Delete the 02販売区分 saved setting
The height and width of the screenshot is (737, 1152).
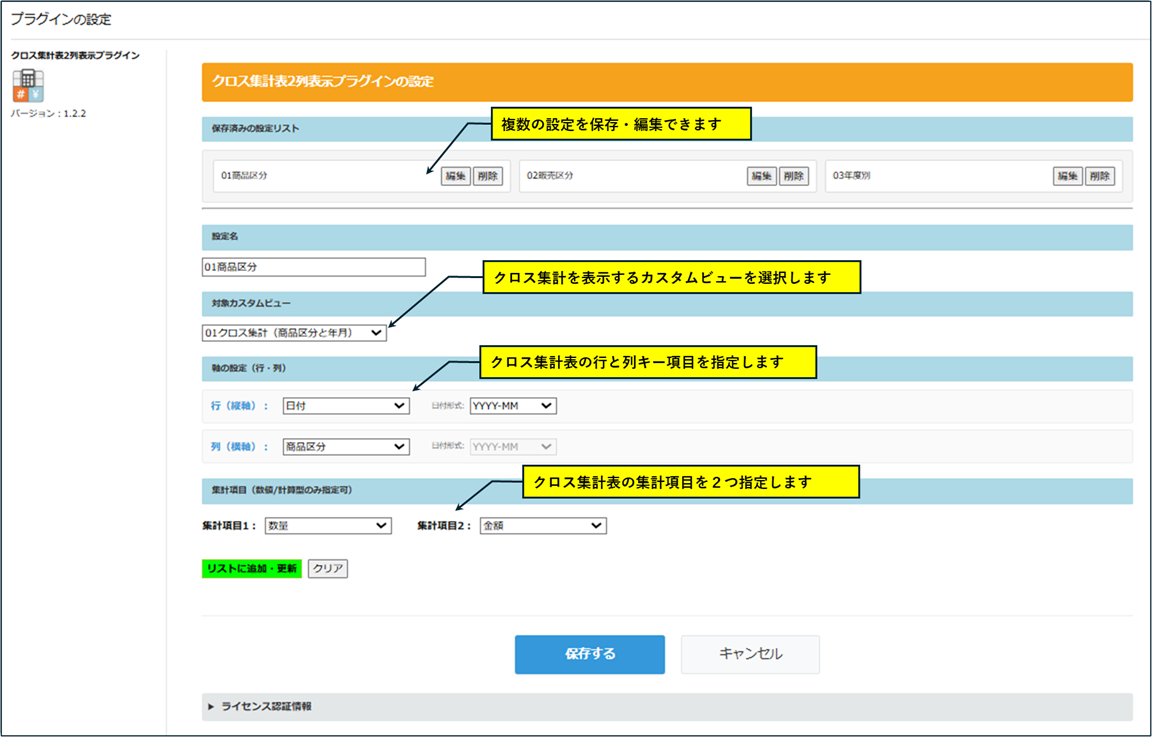pyautogui.click(x=793, y=176)
